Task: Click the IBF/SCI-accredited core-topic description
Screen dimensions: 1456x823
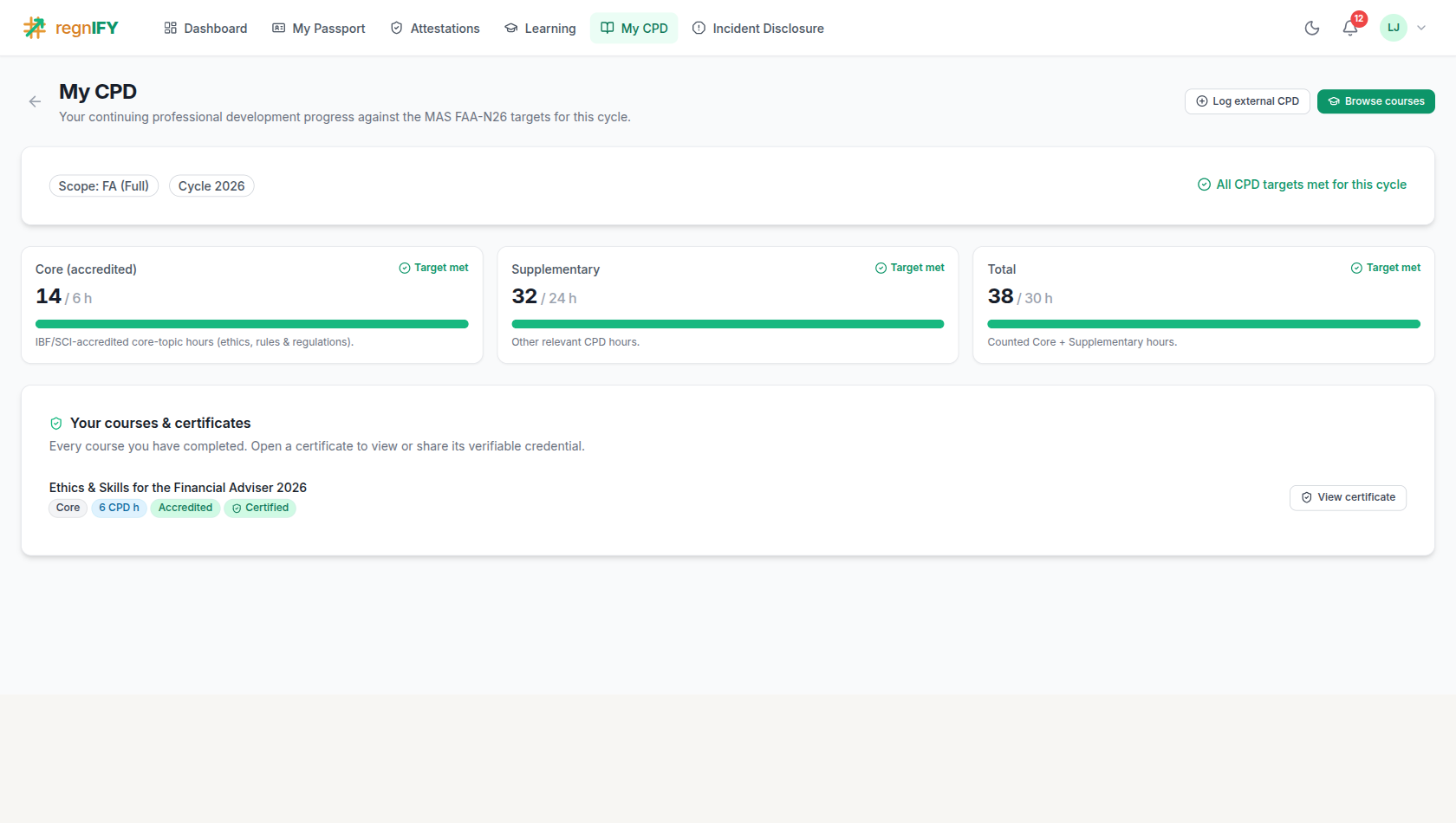Action: point(194,342)
